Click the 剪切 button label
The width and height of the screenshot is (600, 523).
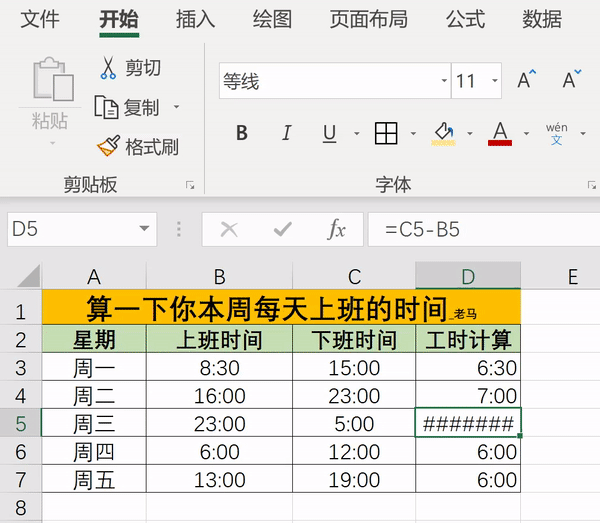pyautogui.click(x=143, y=68)
